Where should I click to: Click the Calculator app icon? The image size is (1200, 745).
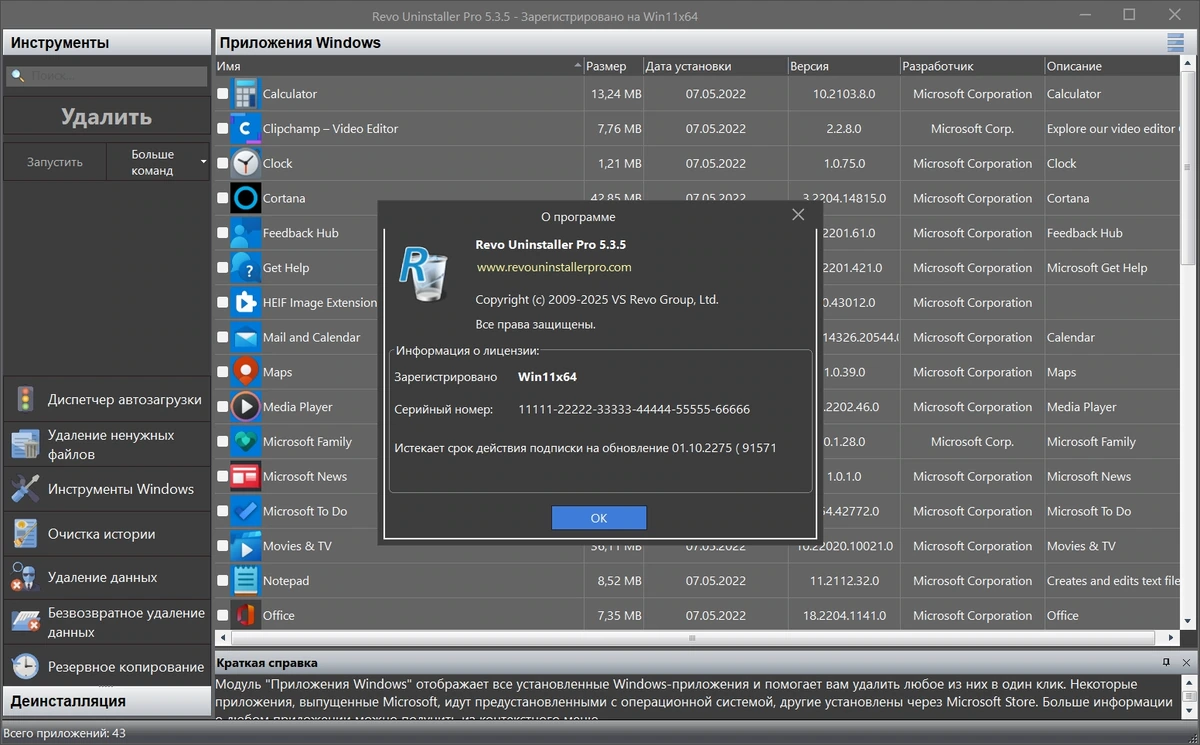(x=245, y=94)
